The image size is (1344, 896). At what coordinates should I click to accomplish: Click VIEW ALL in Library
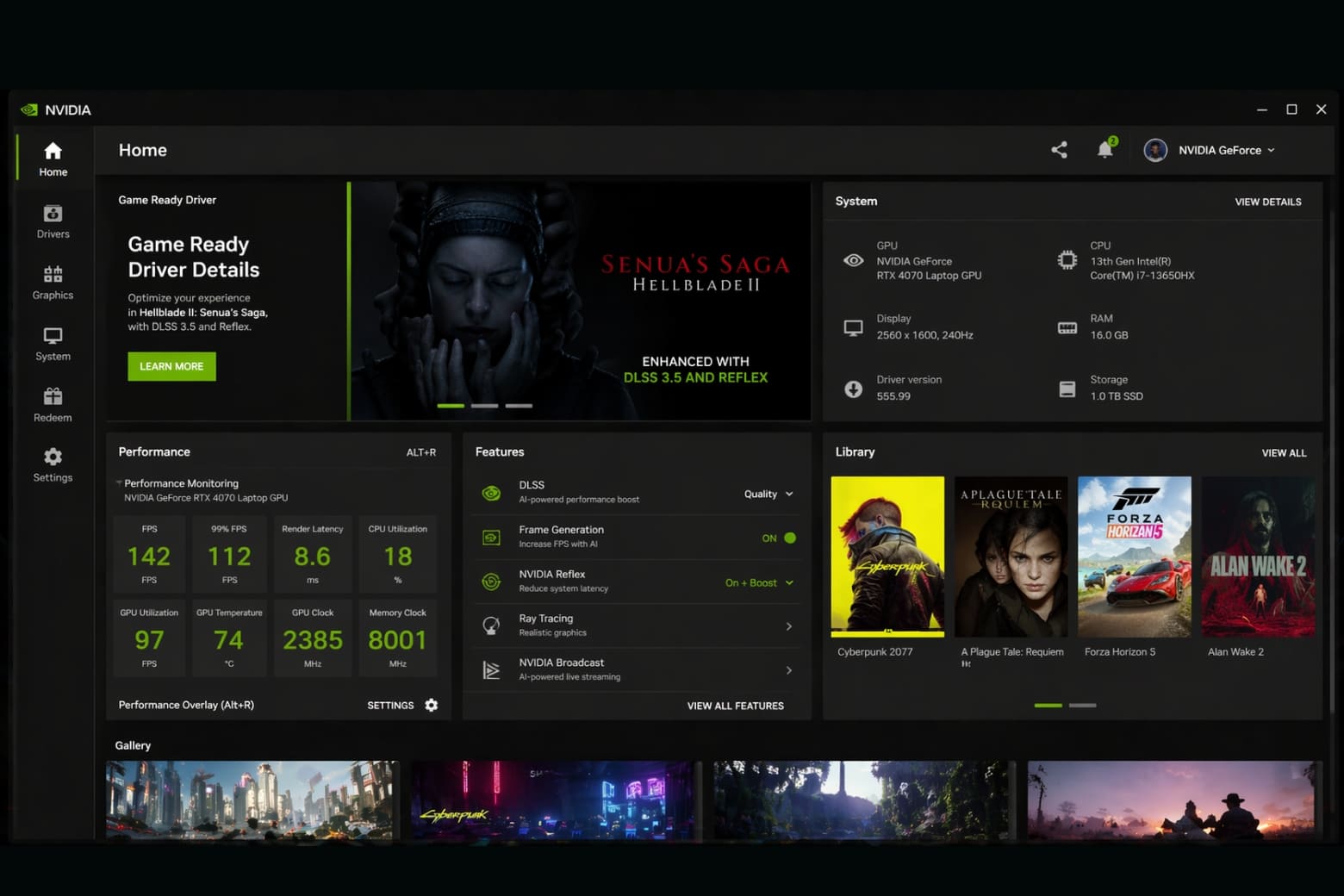pos(1284,452)
